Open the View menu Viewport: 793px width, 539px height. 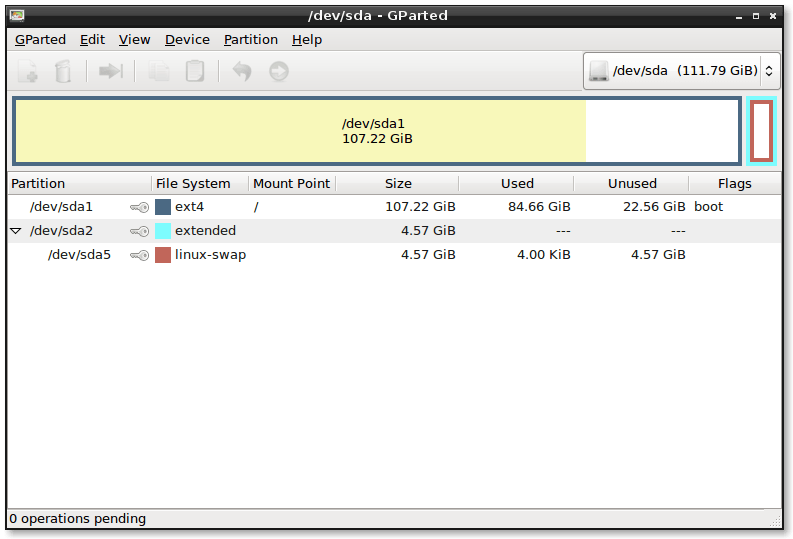[135, 39]
